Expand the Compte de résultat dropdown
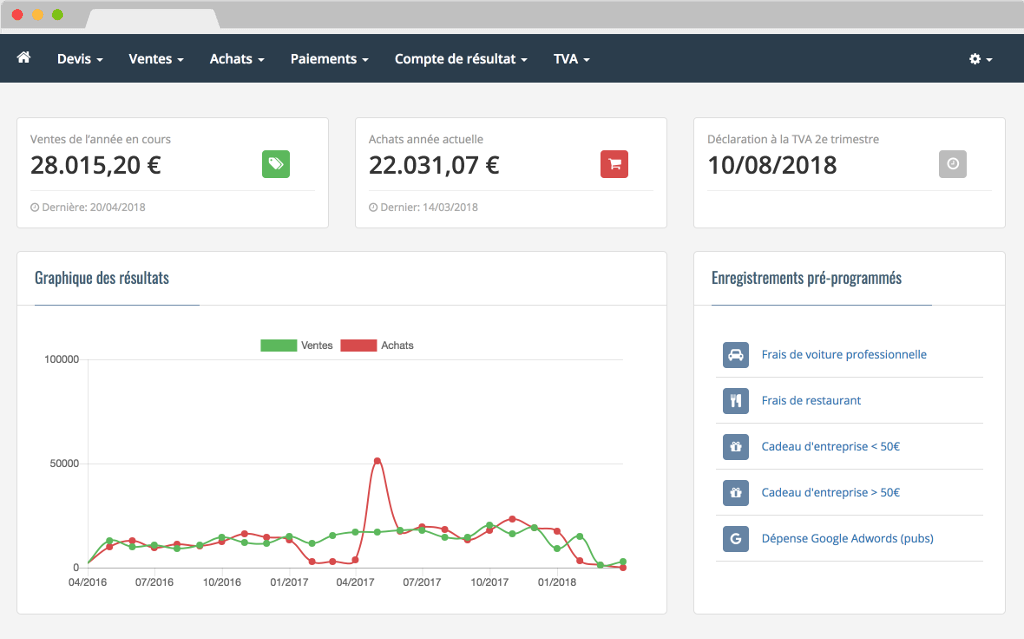 [461, 59]
